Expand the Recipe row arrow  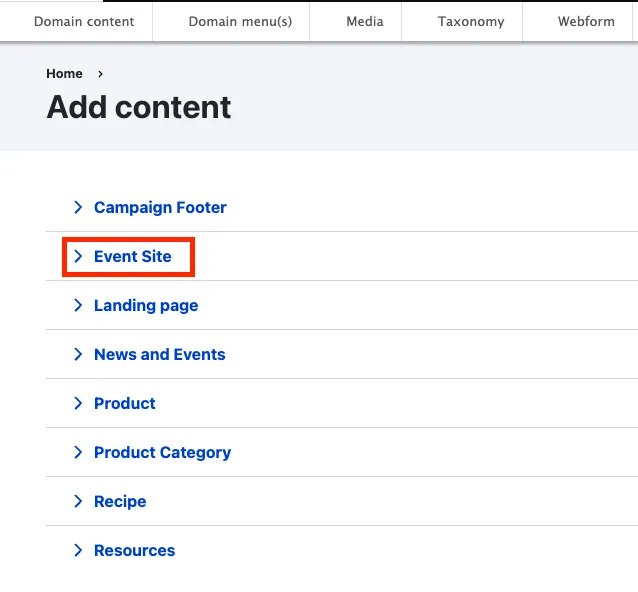click(x=78, y=501)
